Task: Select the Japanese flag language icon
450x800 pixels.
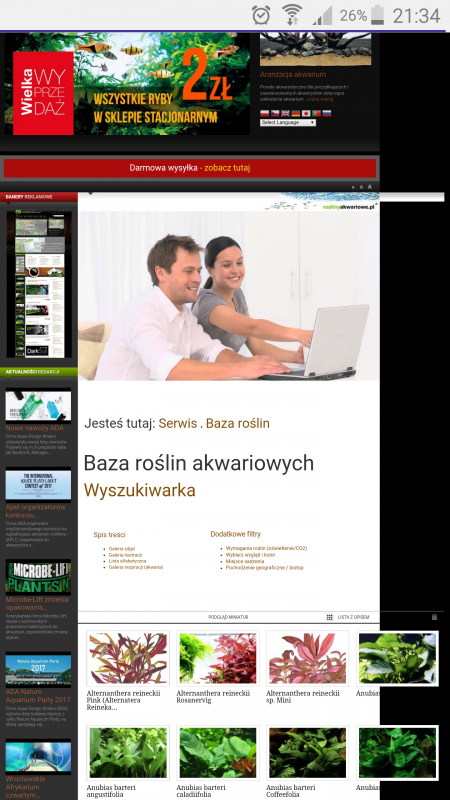Action: coord(306,113)
